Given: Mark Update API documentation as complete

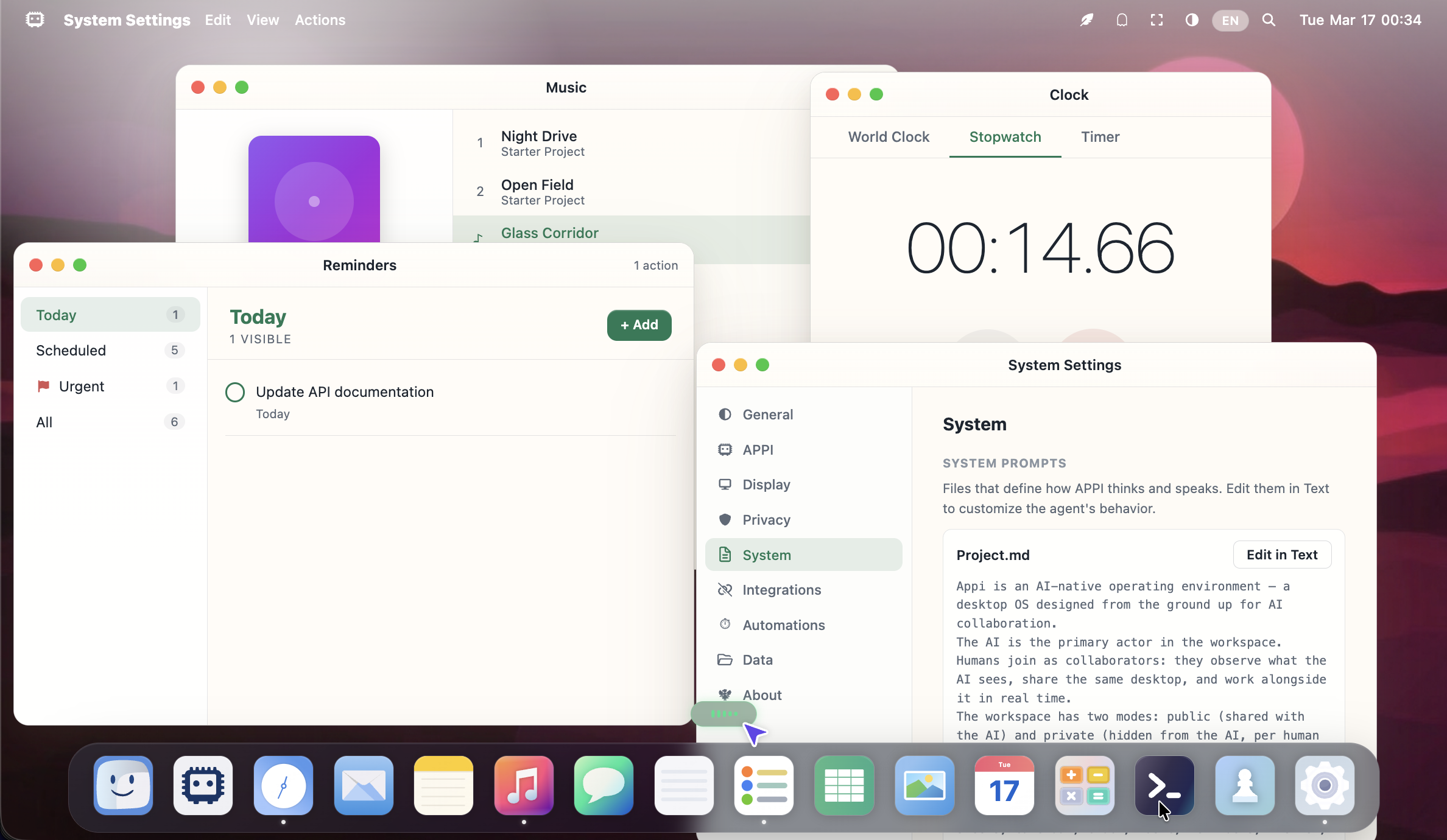Looking at the screenshot, I should click(235, 393).
